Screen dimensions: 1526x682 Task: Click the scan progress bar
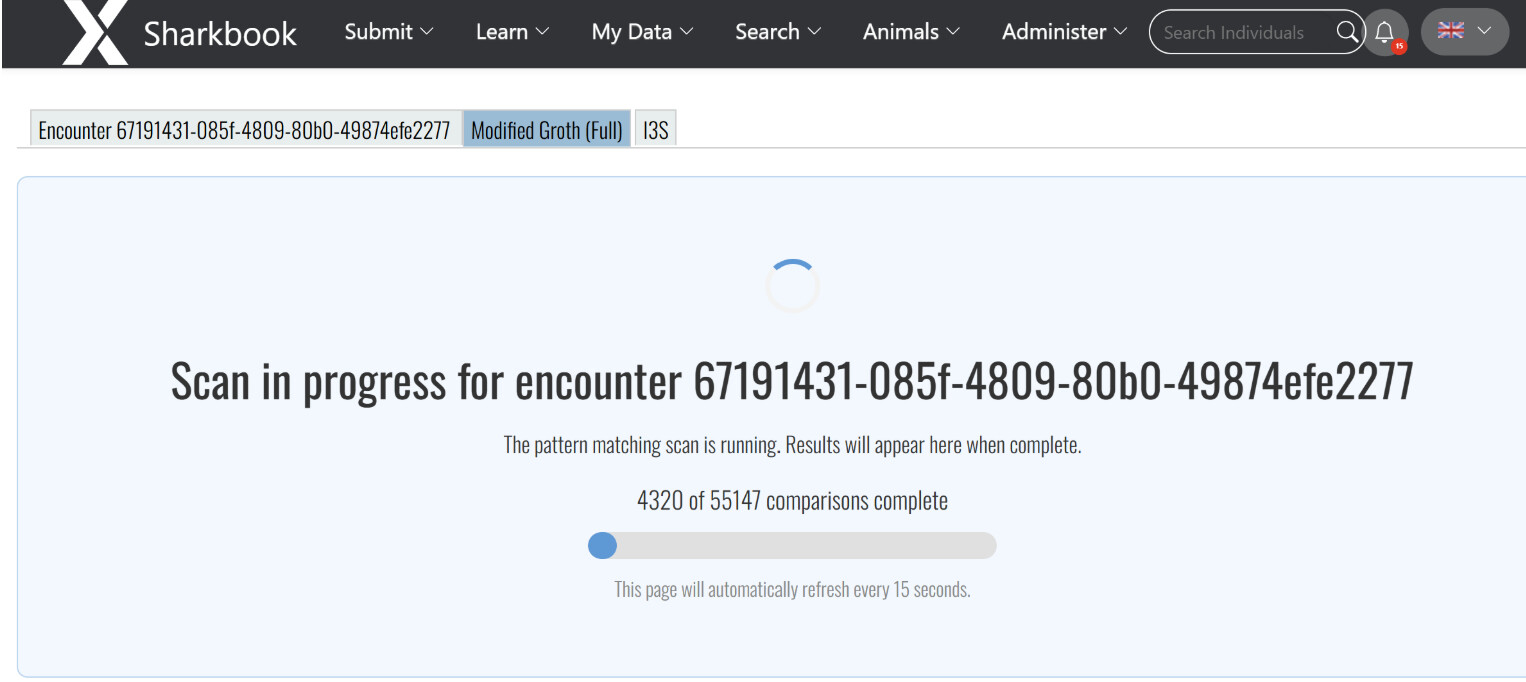(x=792, y=545)
